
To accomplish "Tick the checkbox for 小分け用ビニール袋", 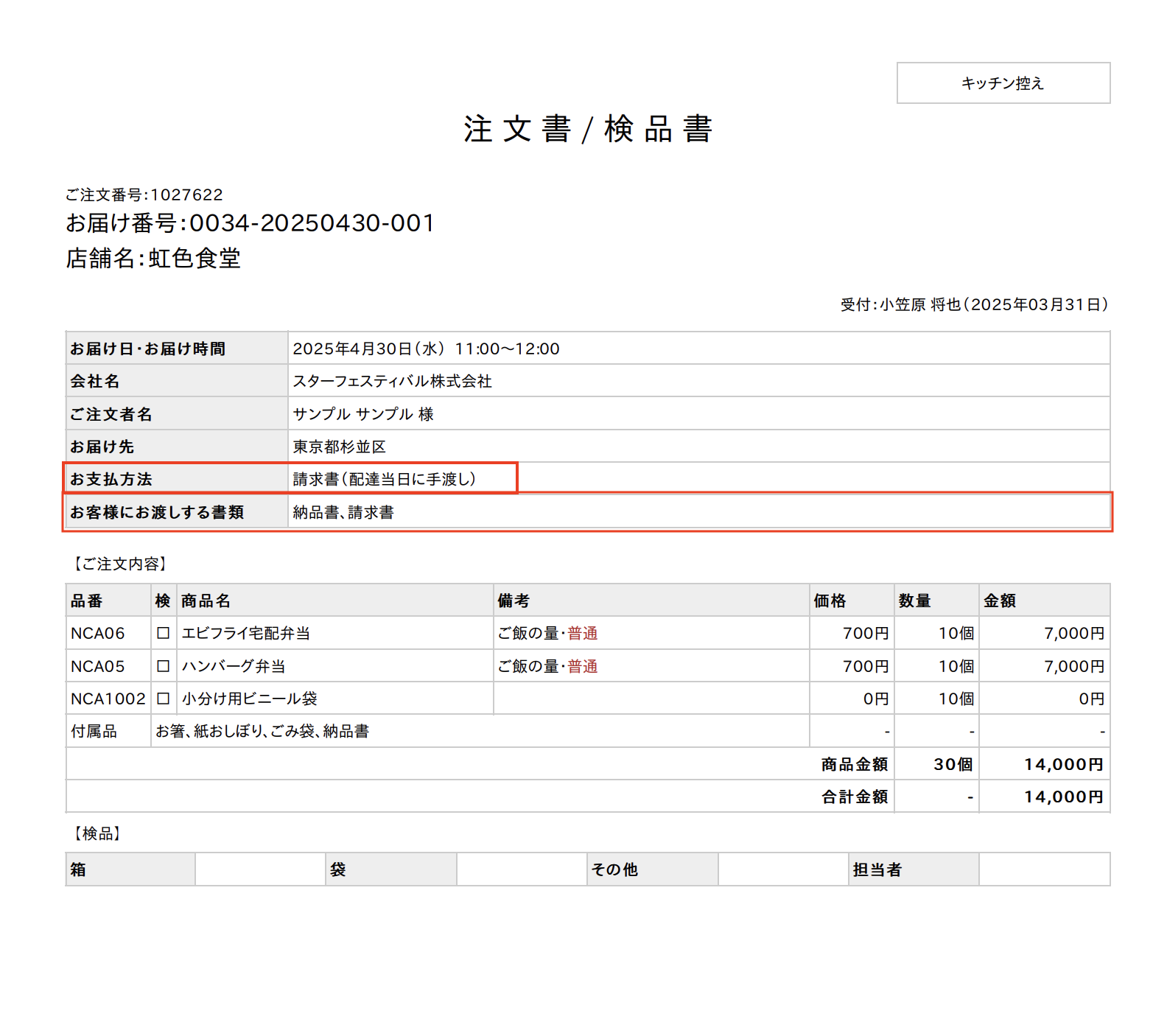I will pos(164,699).
